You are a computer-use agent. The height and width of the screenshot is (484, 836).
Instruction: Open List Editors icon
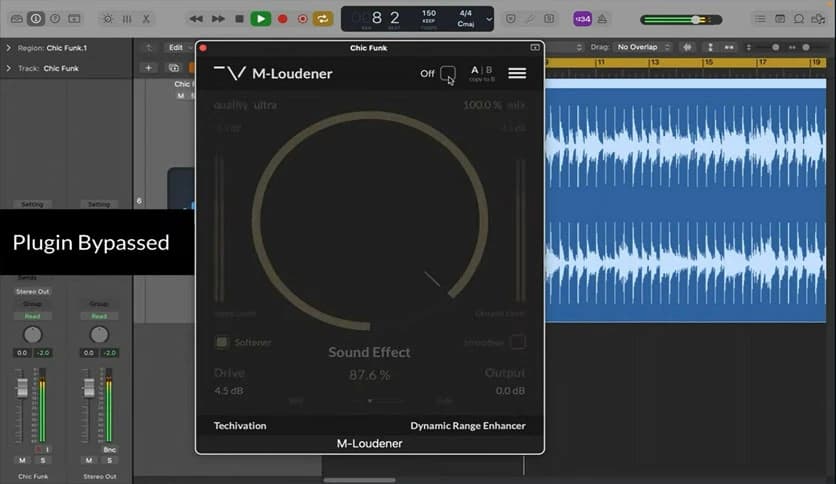click(760, 19)
